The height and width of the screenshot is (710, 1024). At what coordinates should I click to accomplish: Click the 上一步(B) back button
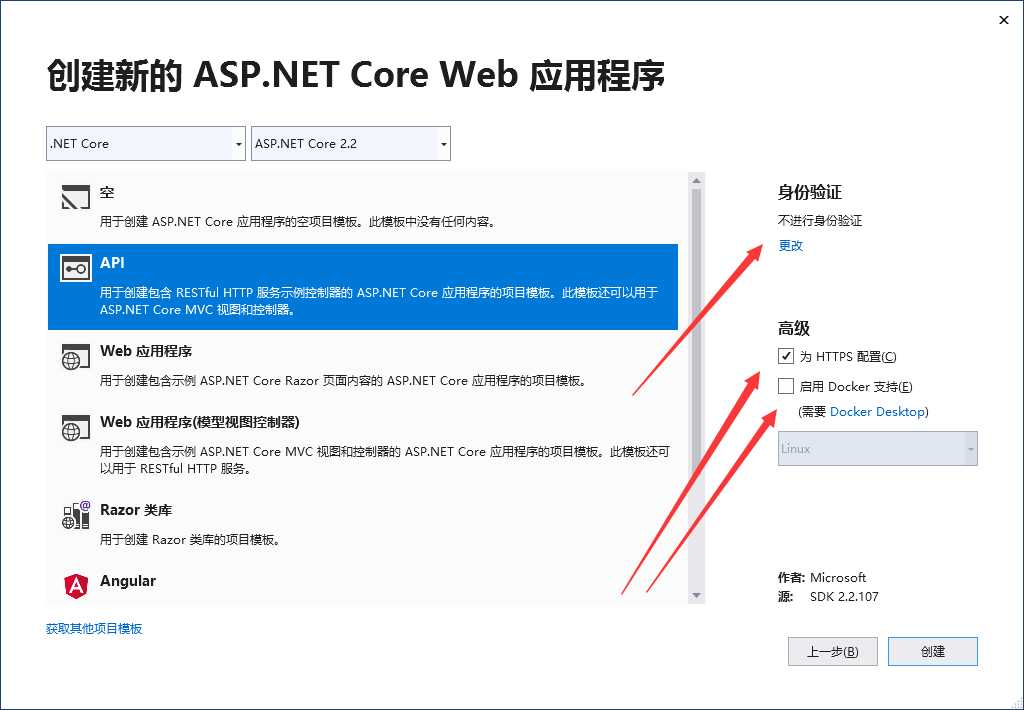coord(833,651)
